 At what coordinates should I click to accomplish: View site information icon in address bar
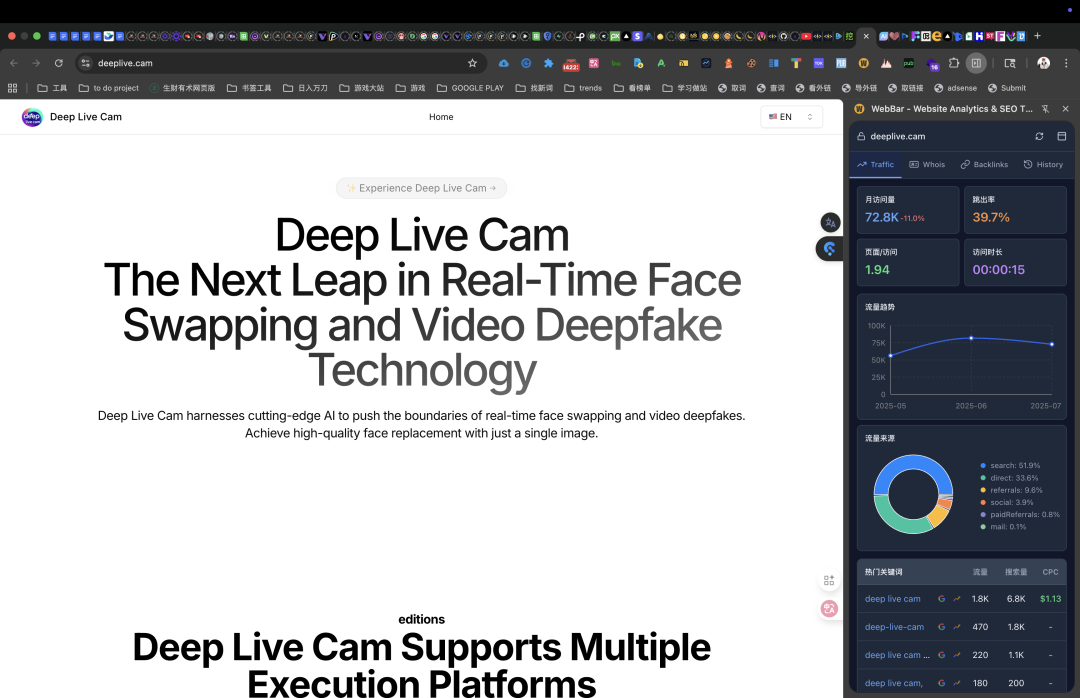(85, 63)
